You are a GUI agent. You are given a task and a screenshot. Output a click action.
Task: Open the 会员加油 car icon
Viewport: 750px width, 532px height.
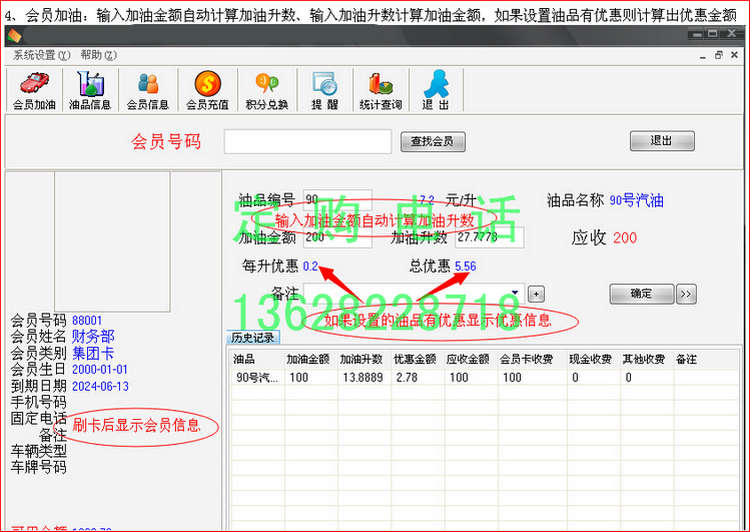(x=34, y=90)
